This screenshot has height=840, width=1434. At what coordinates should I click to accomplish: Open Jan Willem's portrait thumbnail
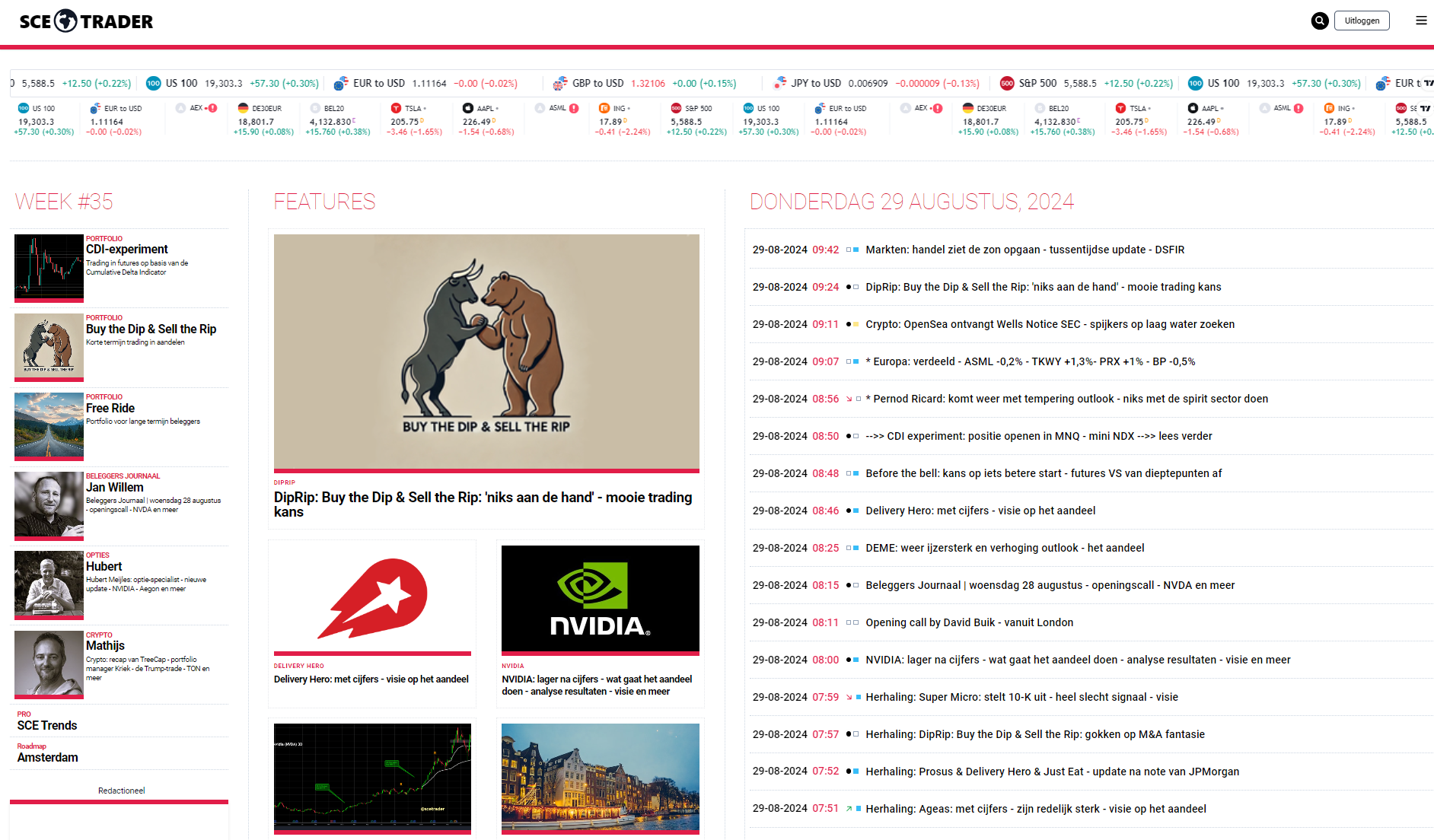49,504
